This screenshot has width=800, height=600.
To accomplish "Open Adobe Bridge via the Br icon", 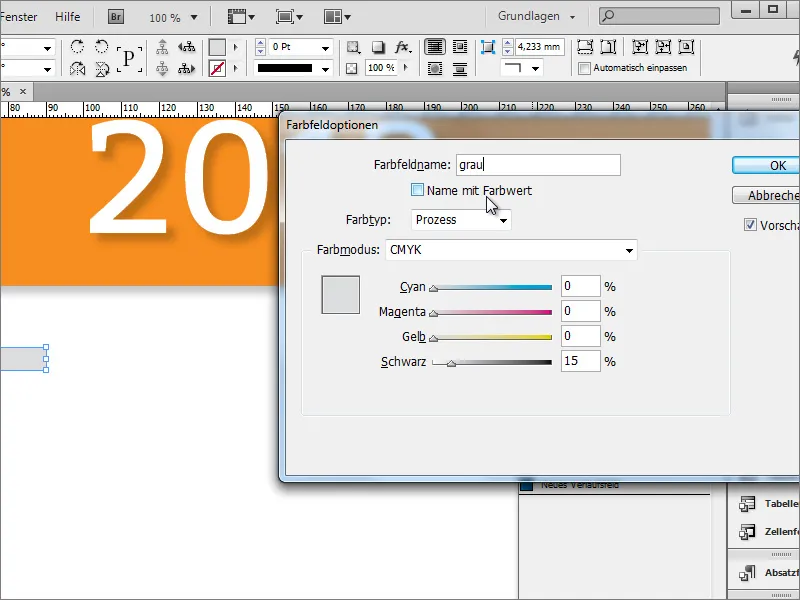I will (116, 17).
